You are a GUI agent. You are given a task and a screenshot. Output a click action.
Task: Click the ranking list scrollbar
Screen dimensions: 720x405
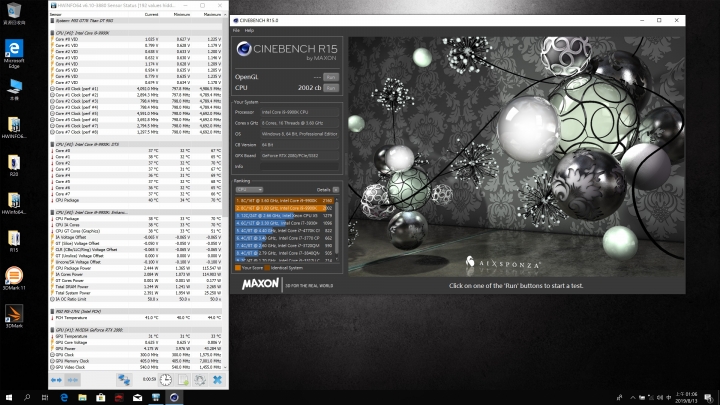337,229
